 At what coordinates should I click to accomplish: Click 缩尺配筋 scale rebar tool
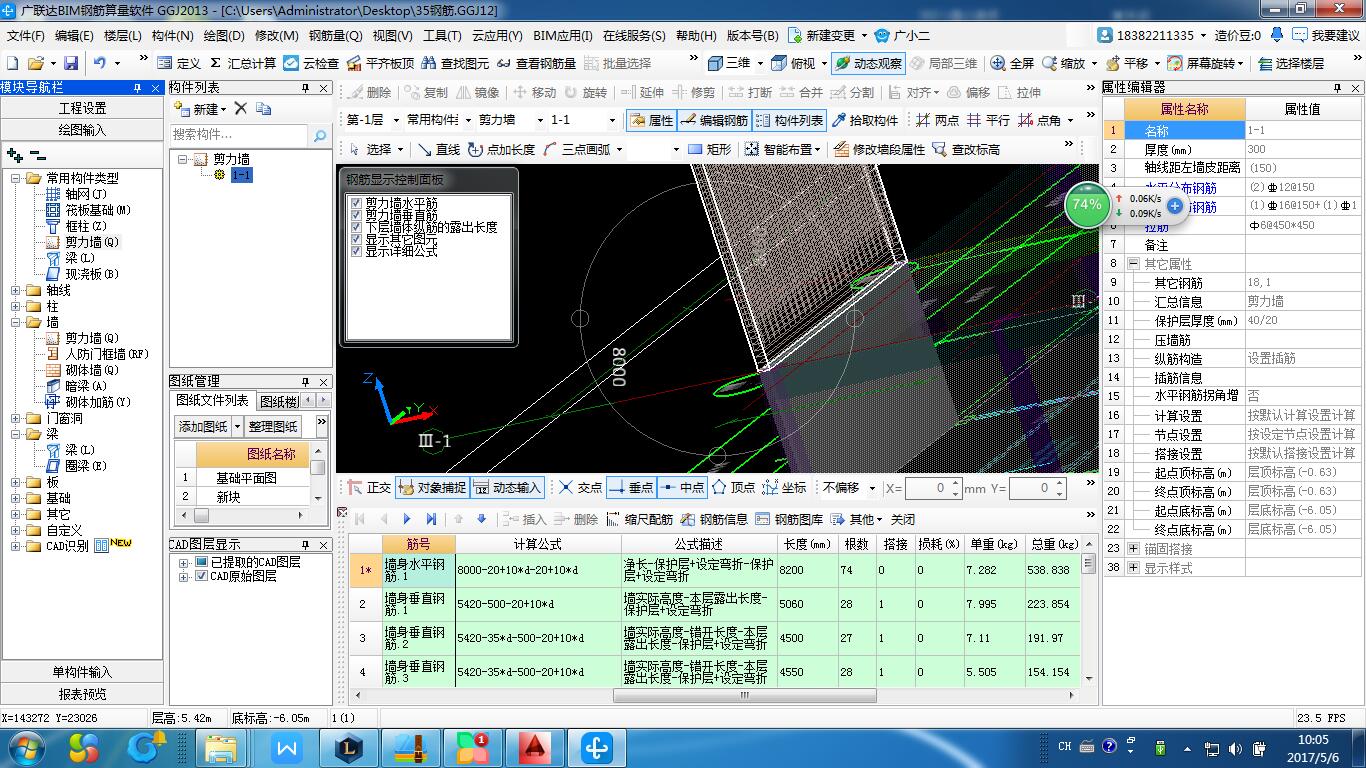[638, 519]
